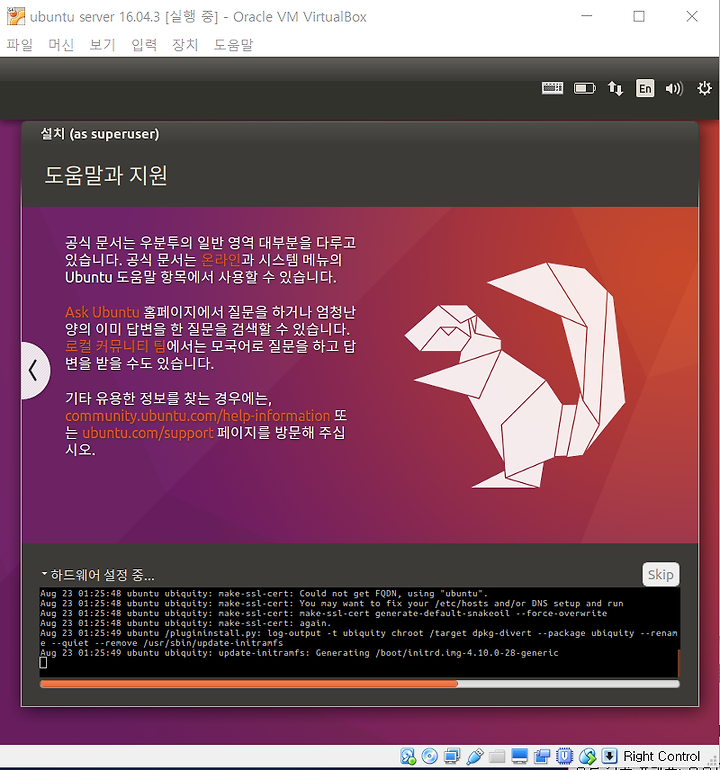Go to previous slide with left chevron
This screenshot has width=720, height=770.
tap(33, 370)
